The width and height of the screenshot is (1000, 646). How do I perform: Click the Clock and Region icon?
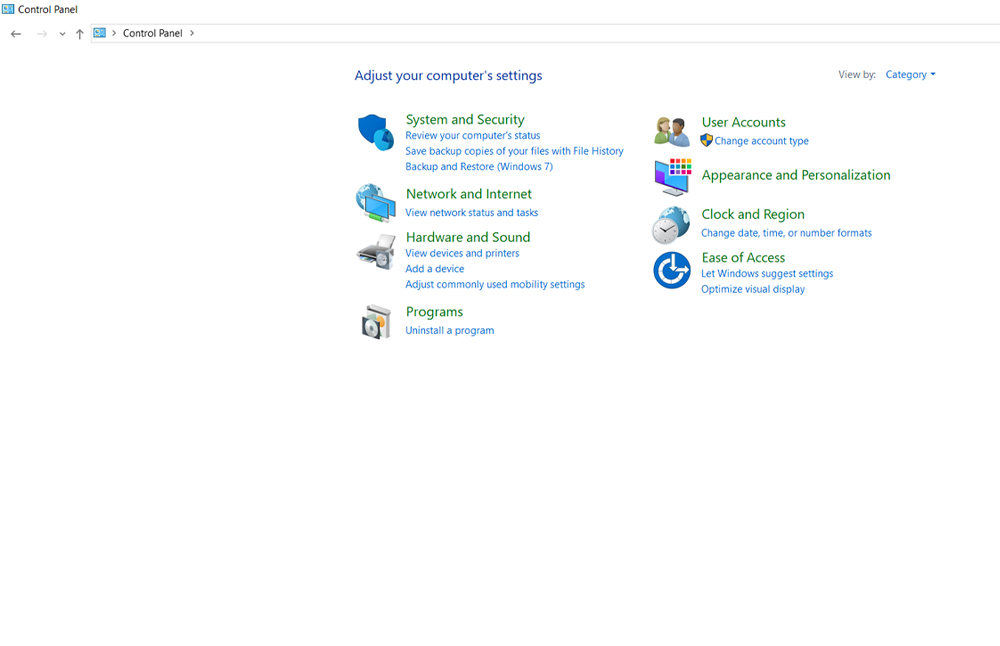pos(672,225)
